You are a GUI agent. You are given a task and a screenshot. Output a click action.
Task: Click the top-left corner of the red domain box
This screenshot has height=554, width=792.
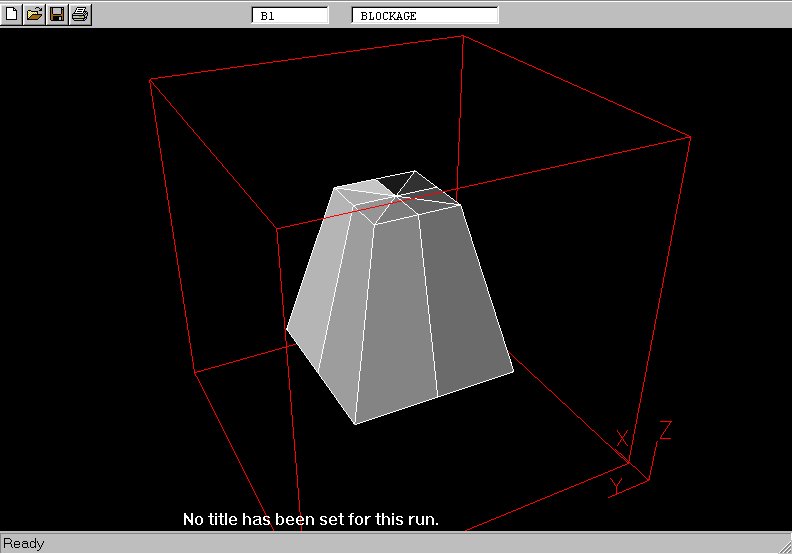tap(150, 79)
